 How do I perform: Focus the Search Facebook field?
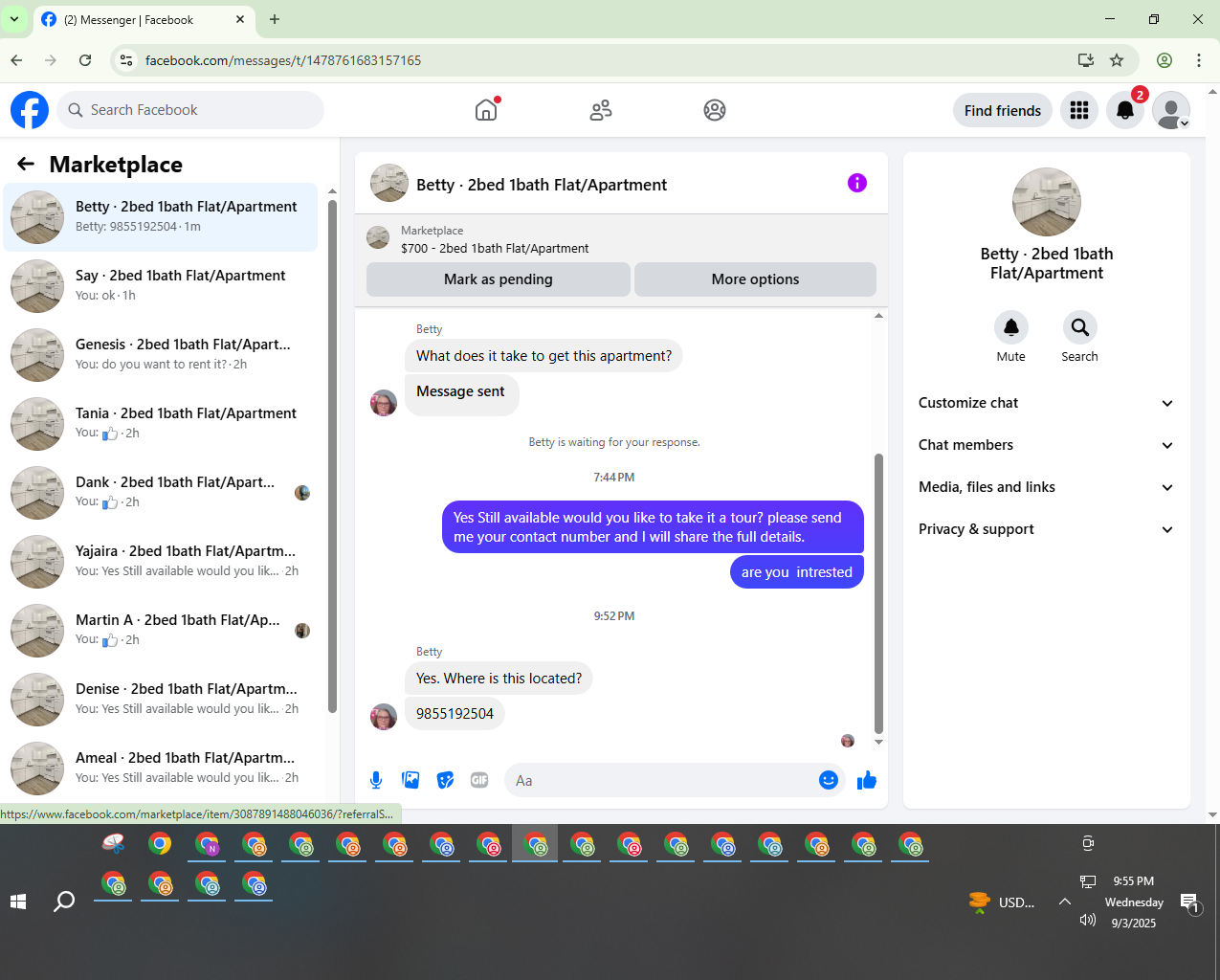[190, 110]
